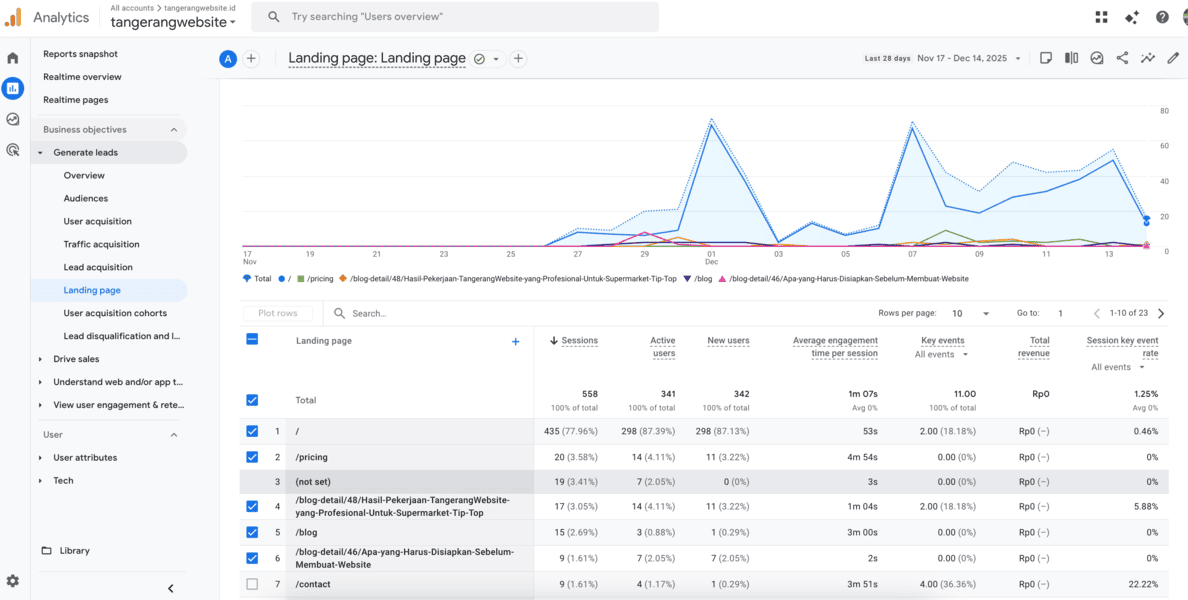Open the Google apps grid icon
This screenshot has height=600, width=1188.
tap(1101, 17)
